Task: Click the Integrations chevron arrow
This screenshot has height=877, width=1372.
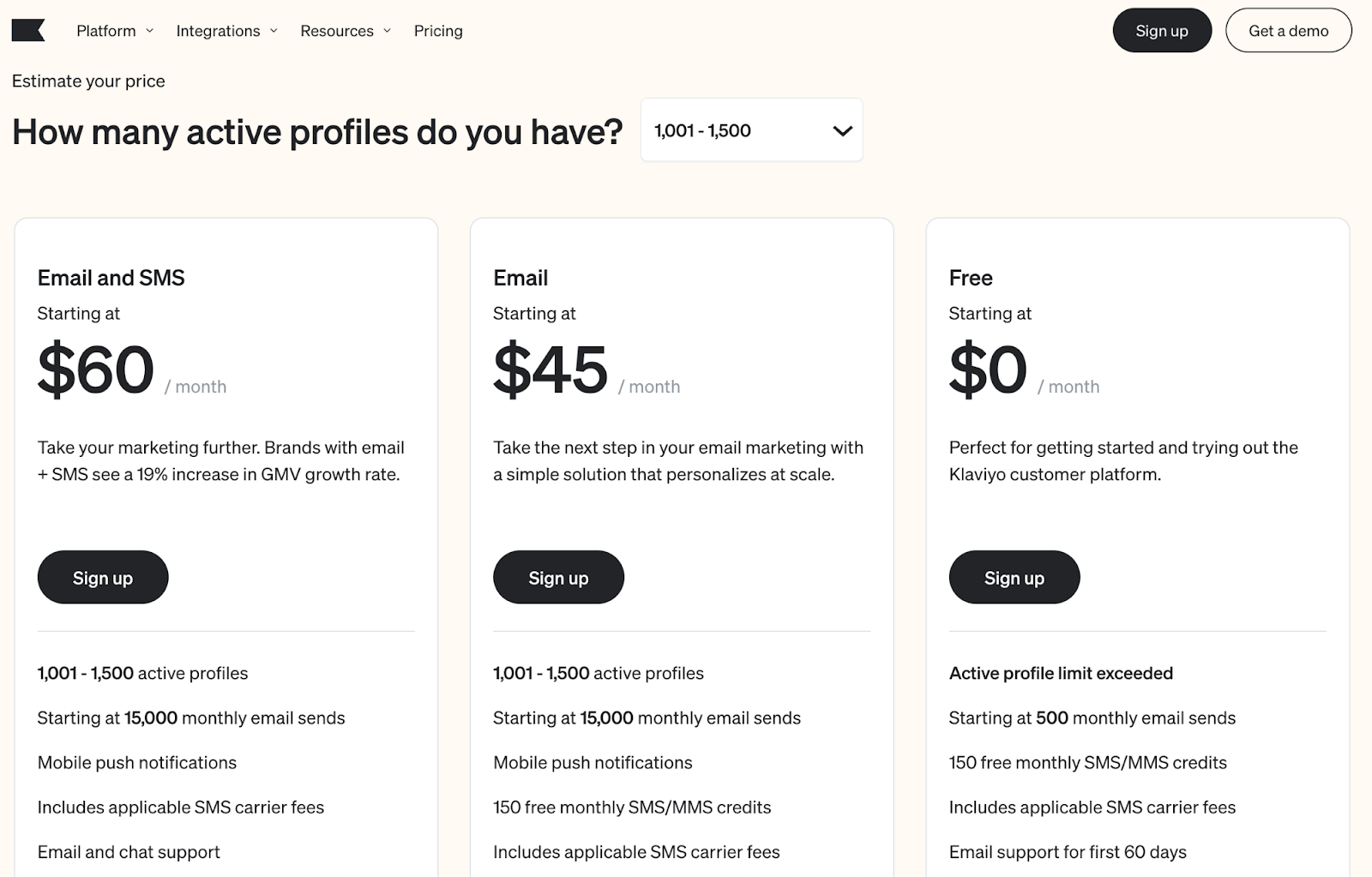Action: (274, 31)
